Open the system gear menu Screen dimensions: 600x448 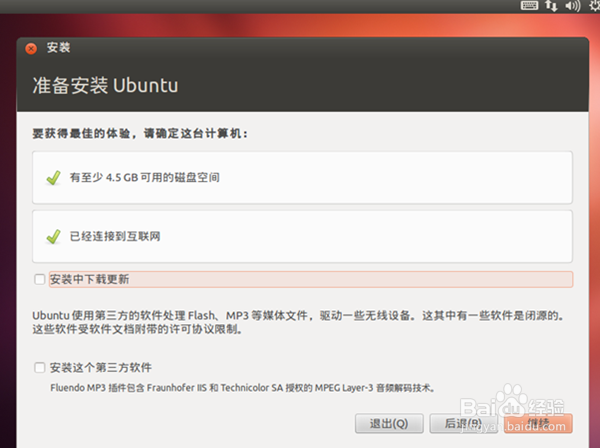(x=595, y=5)
